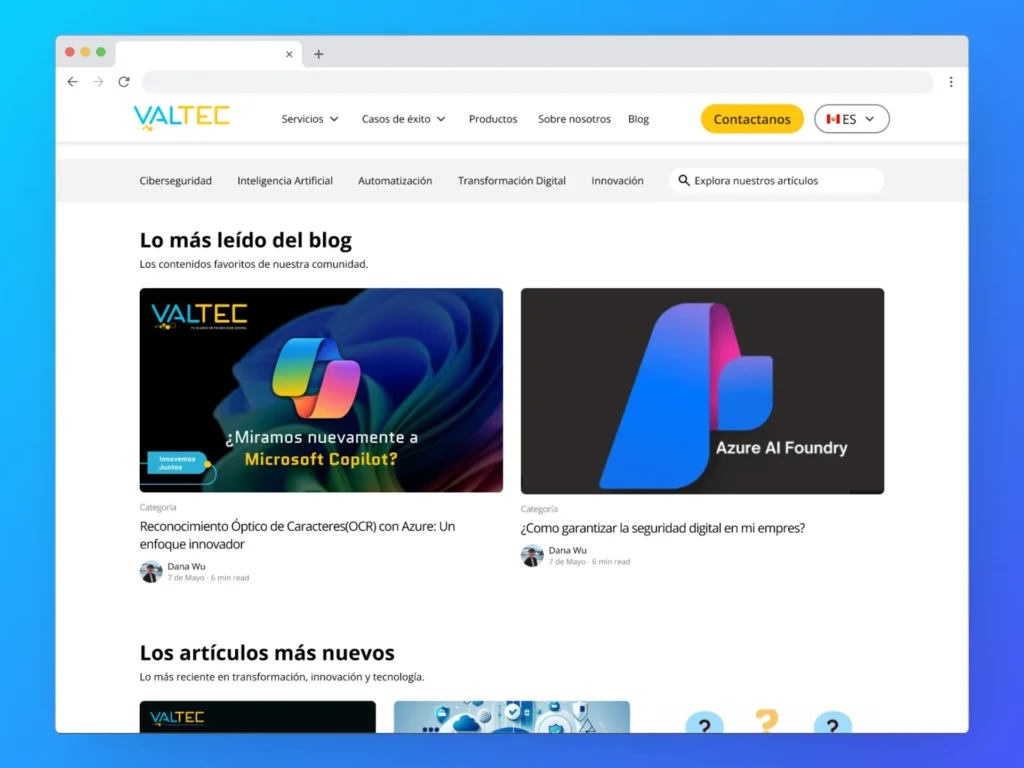Choose the Transformación Digital category

pyautogui.click(x=512, y=181)
